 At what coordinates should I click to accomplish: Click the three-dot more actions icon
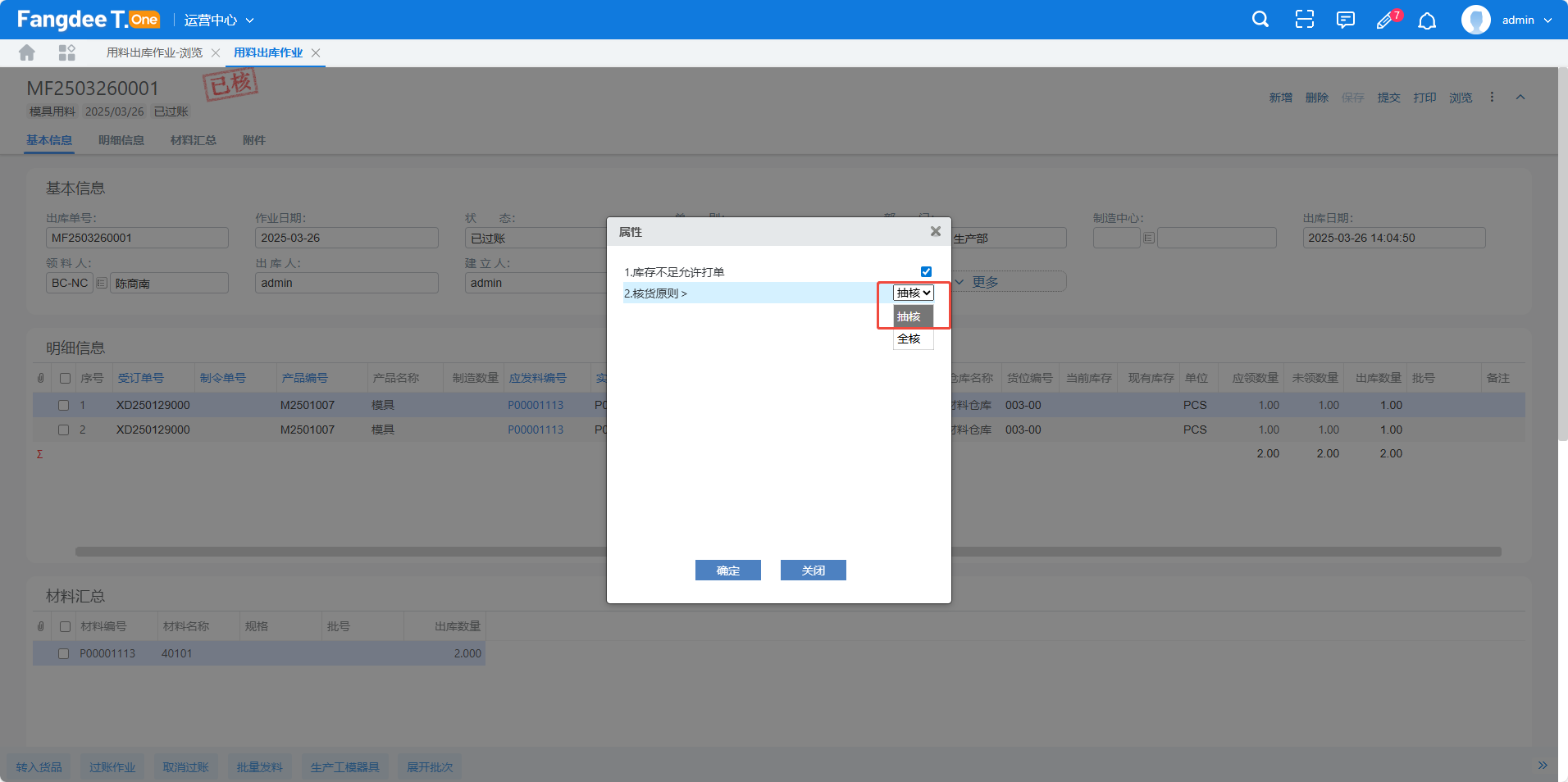tap(1492, 98)
